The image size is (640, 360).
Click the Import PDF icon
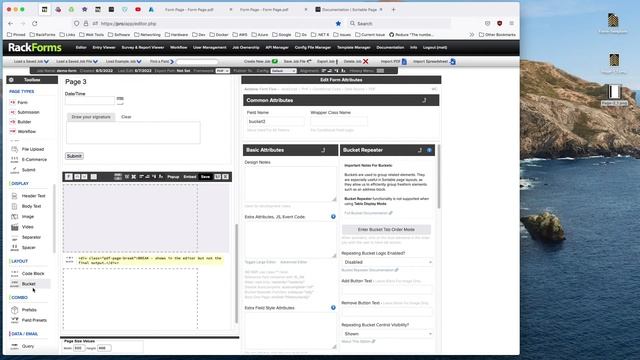pos(404,62)
